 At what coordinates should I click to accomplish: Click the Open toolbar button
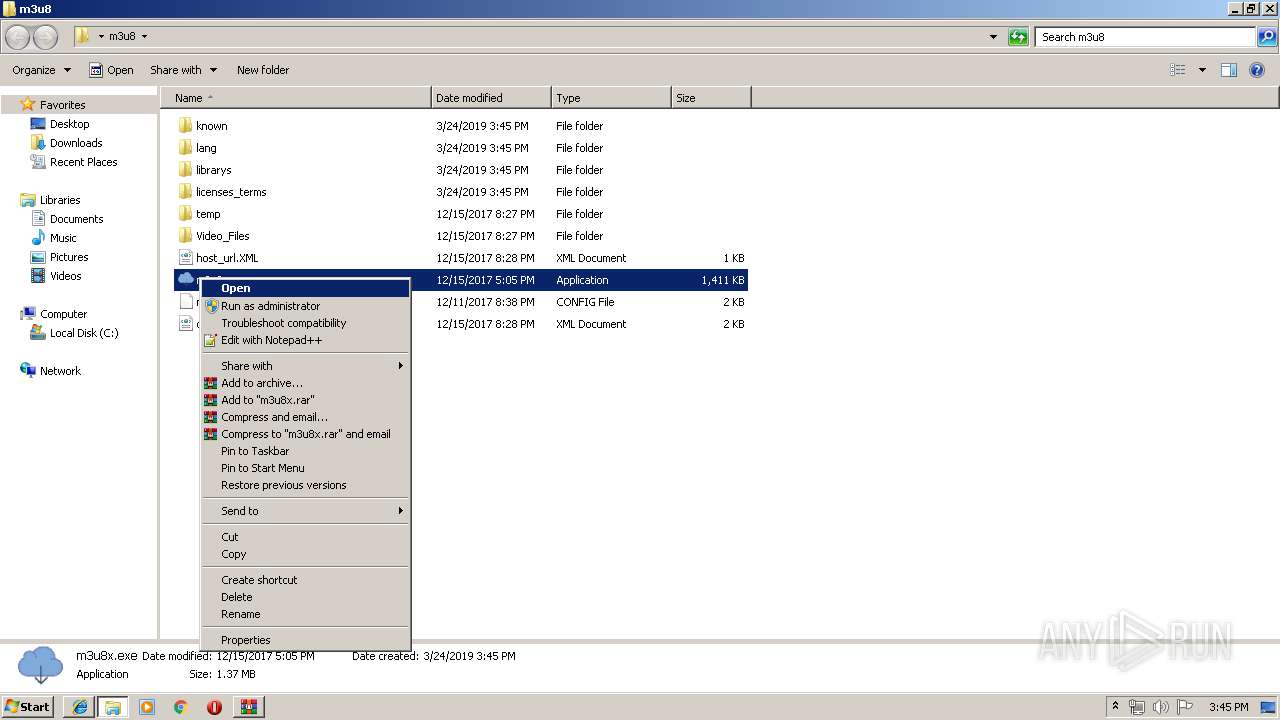[x=111, y=70]
